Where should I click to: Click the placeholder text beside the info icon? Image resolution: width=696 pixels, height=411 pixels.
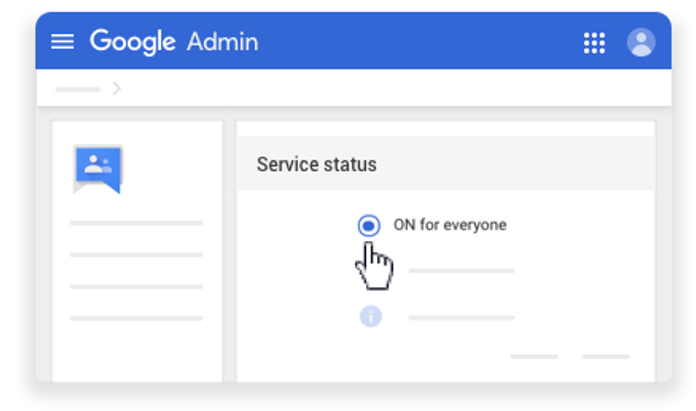[461, 318]
